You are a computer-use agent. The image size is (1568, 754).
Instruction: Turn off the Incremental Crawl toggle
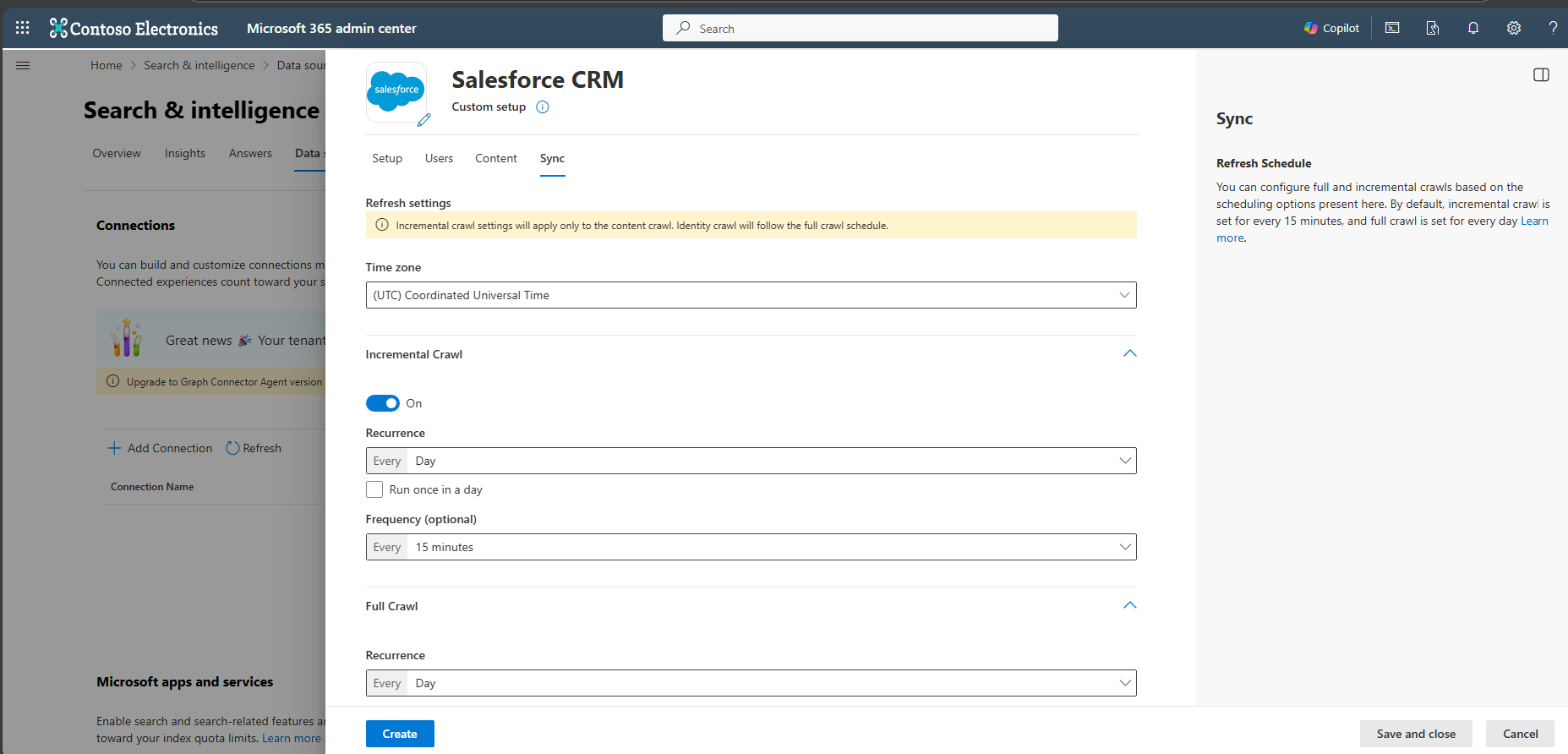click(383, 403)
